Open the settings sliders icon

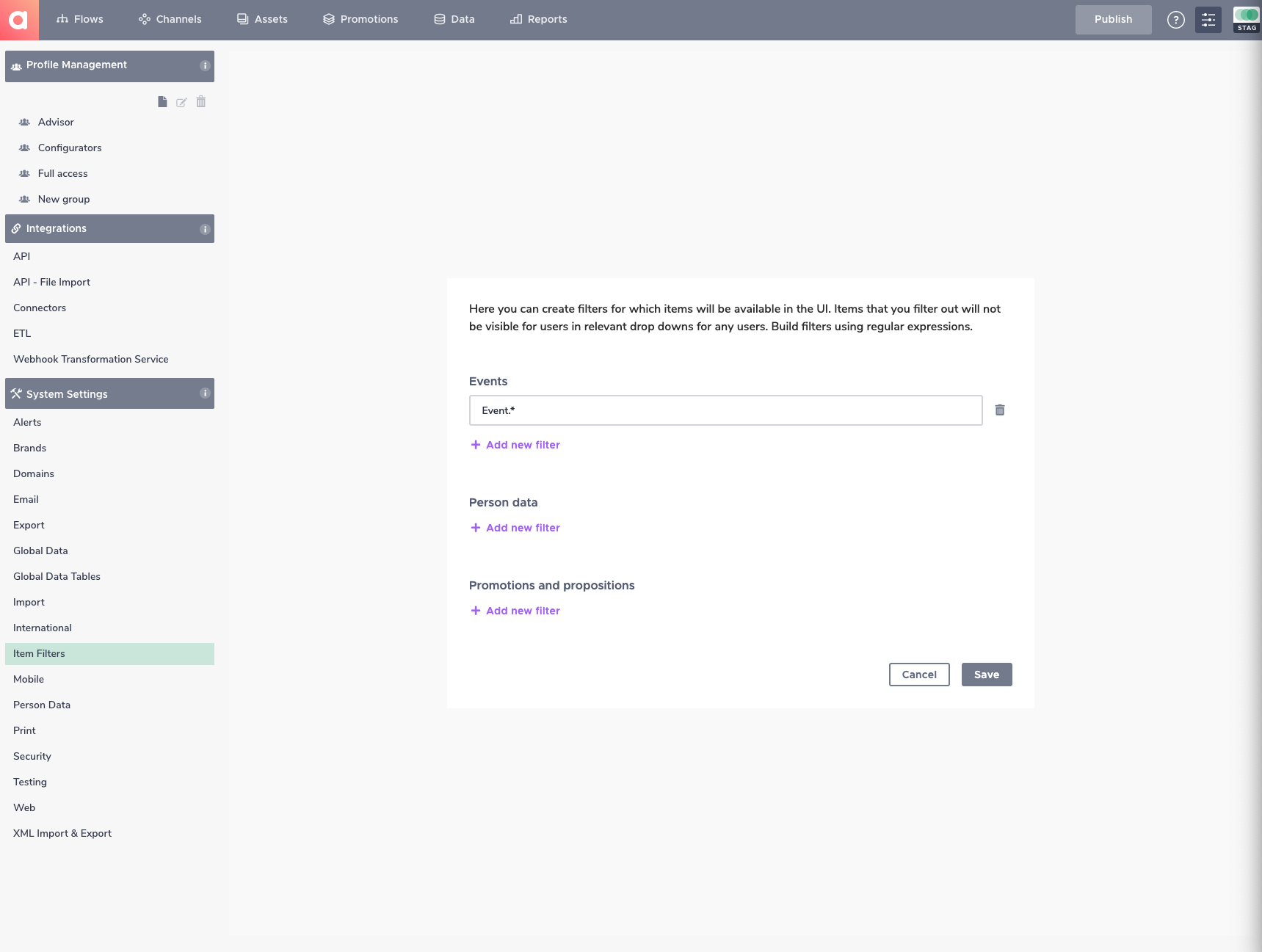click(x=1208, y=20)
